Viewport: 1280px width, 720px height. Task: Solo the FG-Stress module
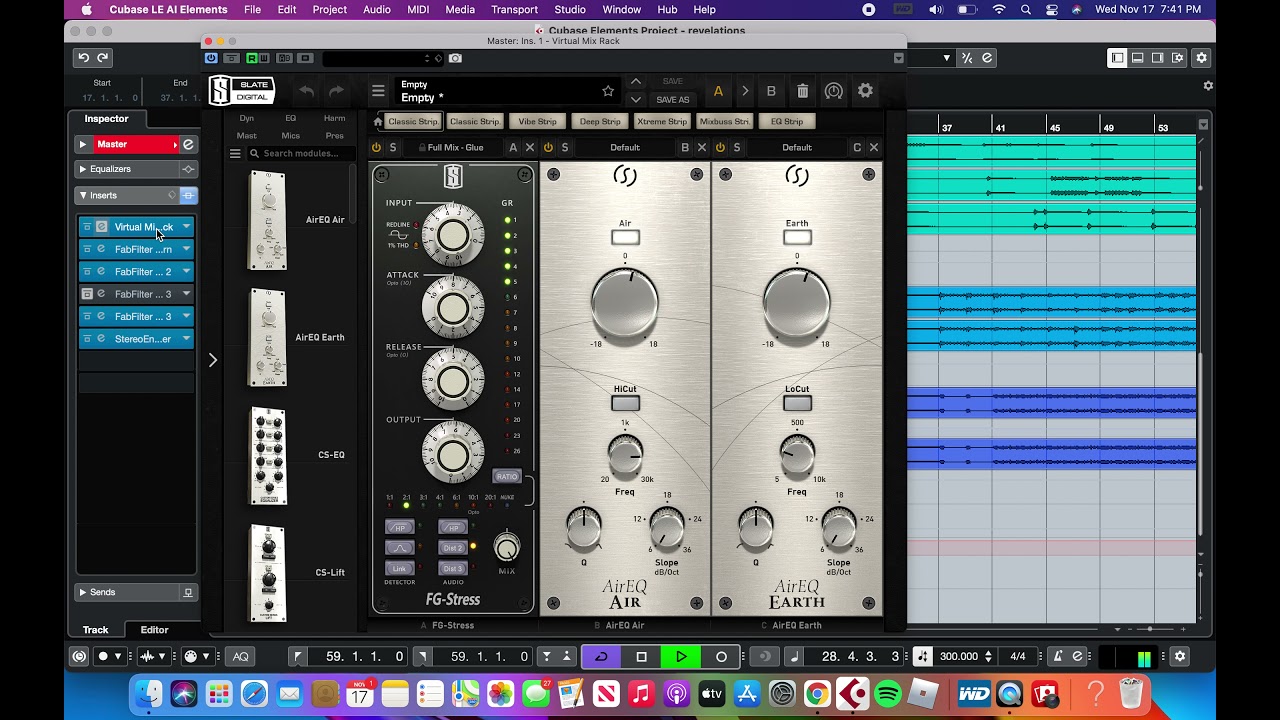click(393, 147)
